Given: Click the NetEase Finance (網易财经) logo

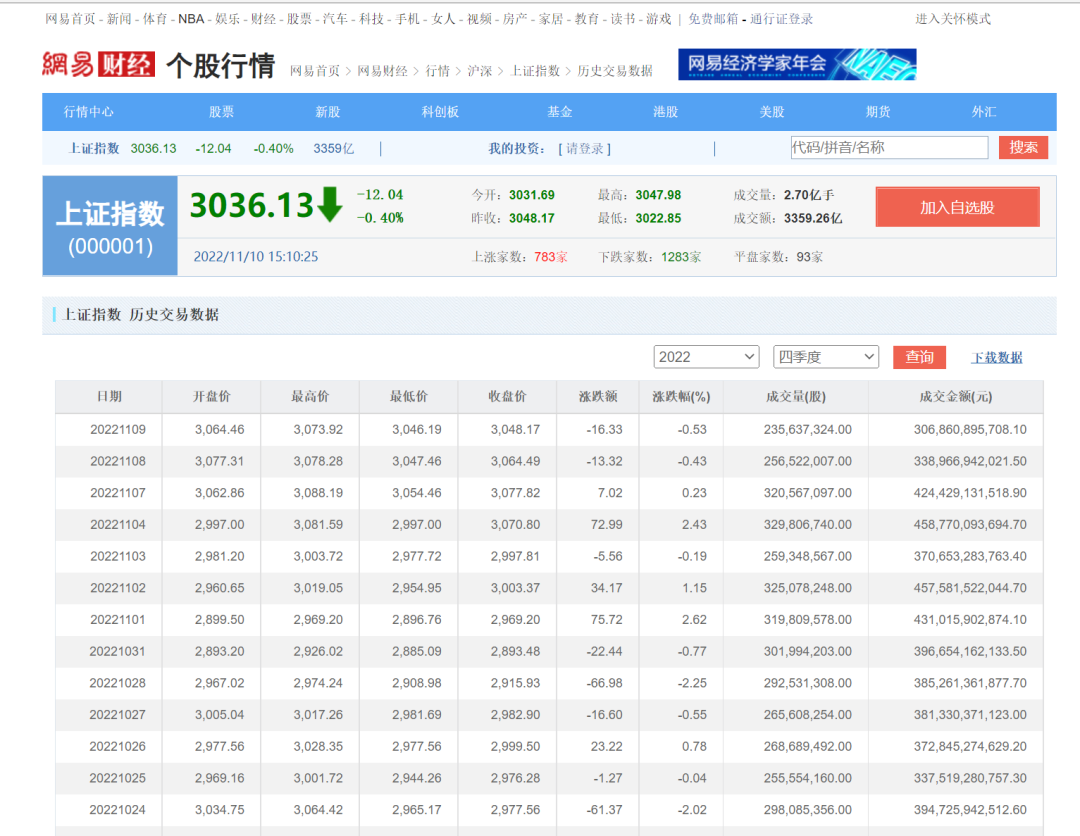Looking at the screenshot, I should click(98, 65).
